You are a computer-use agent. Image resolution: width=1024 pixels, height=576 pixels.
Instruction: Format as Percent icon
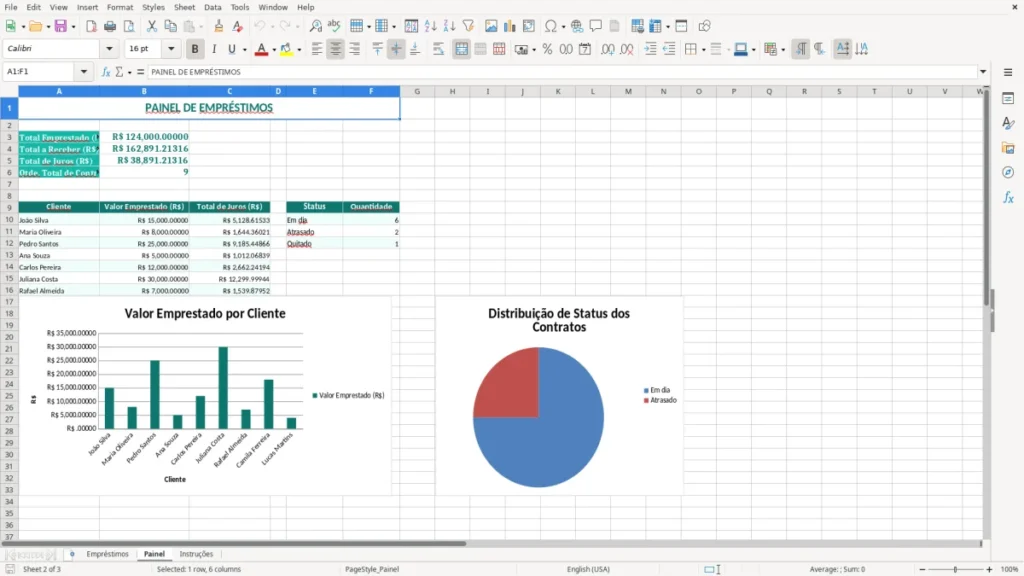[547, 49]
